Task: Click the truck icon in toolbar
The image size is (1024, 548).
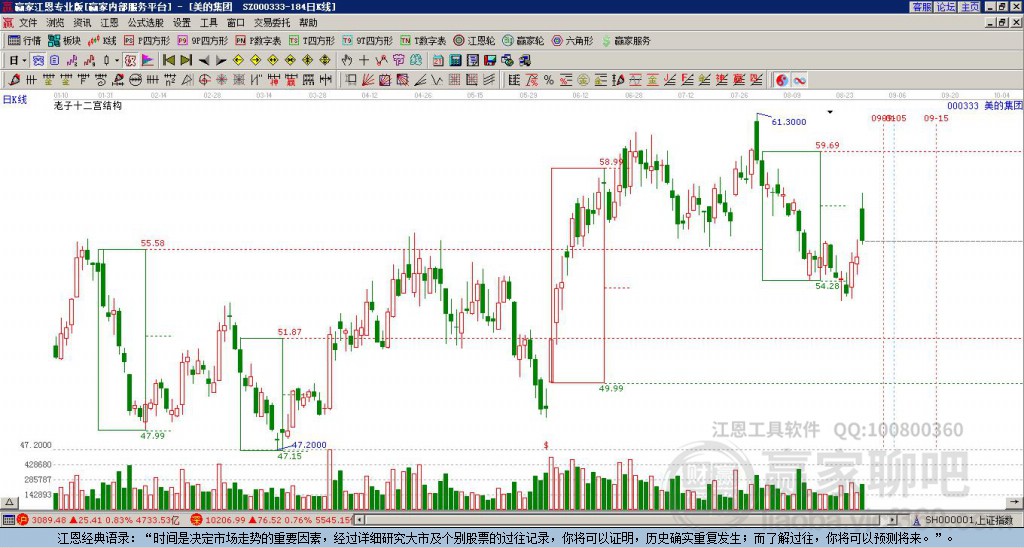Action: [524, 60]
